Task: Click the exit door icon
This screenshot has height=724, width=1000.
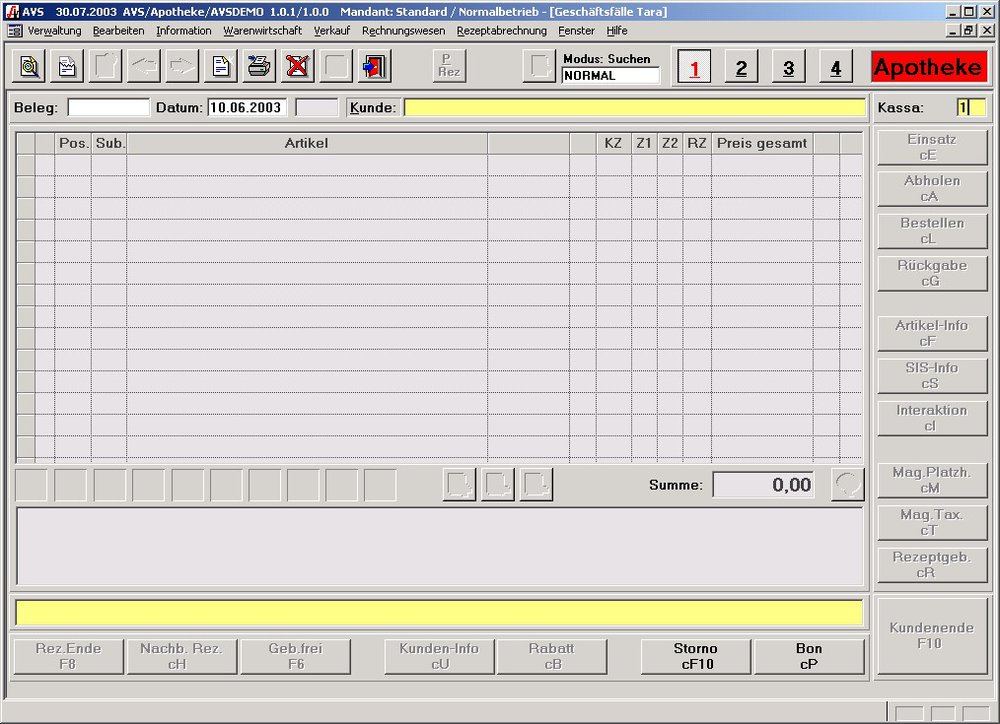Action: pyautogui.click(x=374, y=67)
